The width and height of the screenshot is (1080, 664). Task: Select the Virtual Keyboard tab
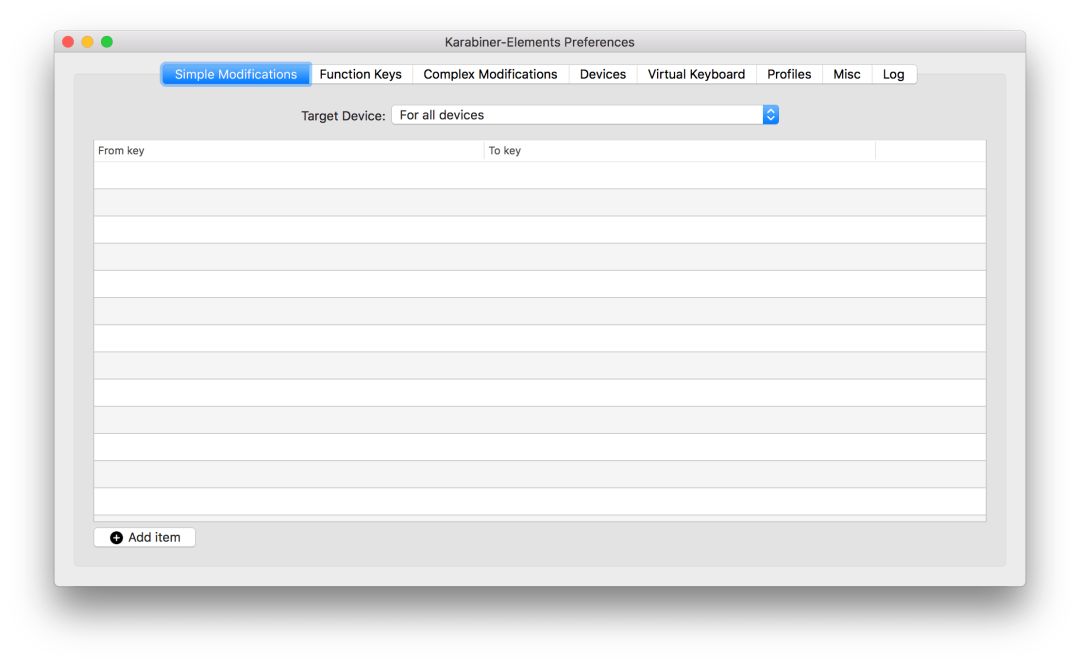(696, 74)
